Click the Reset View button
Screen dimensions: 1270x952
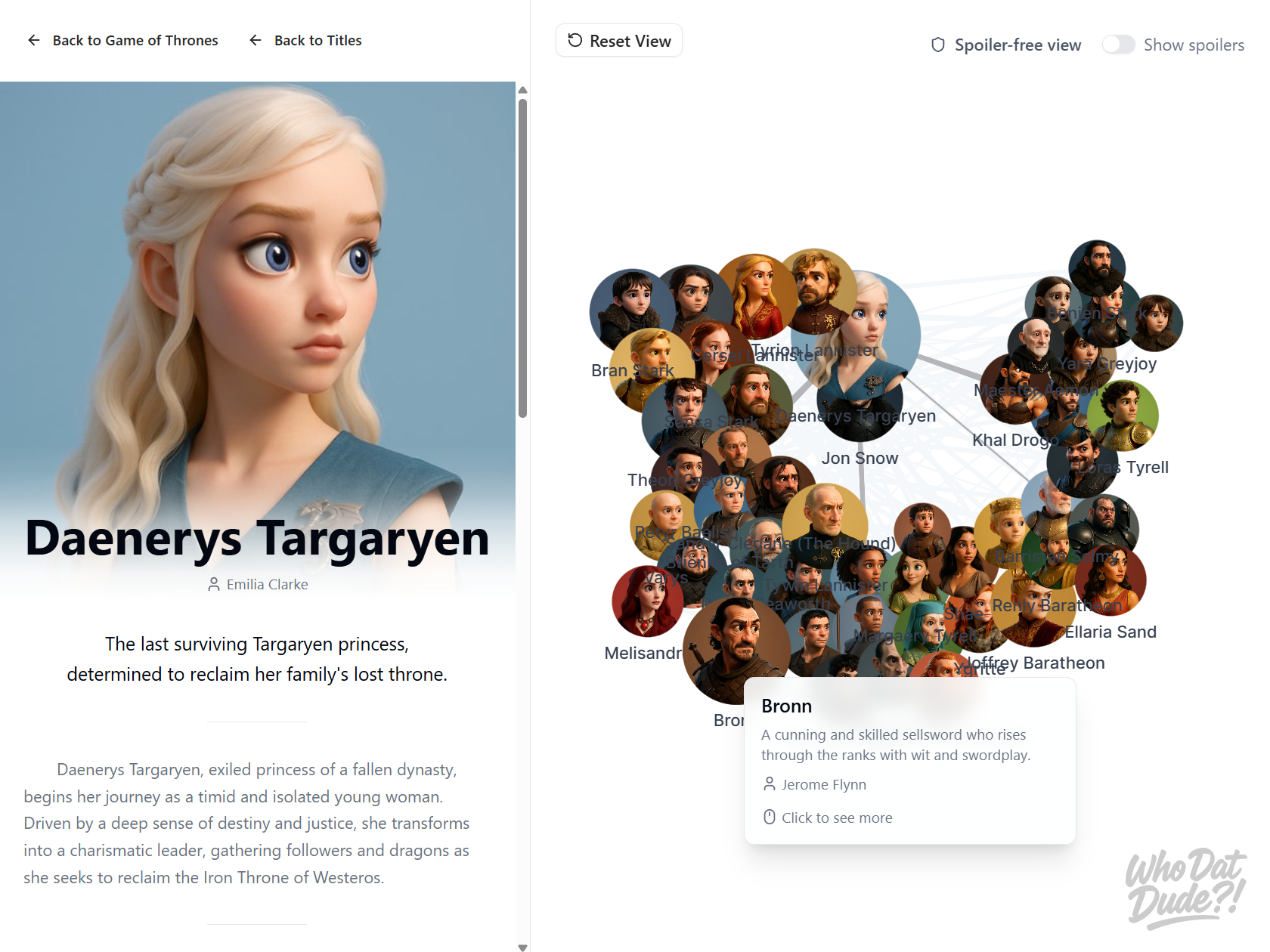619,41
